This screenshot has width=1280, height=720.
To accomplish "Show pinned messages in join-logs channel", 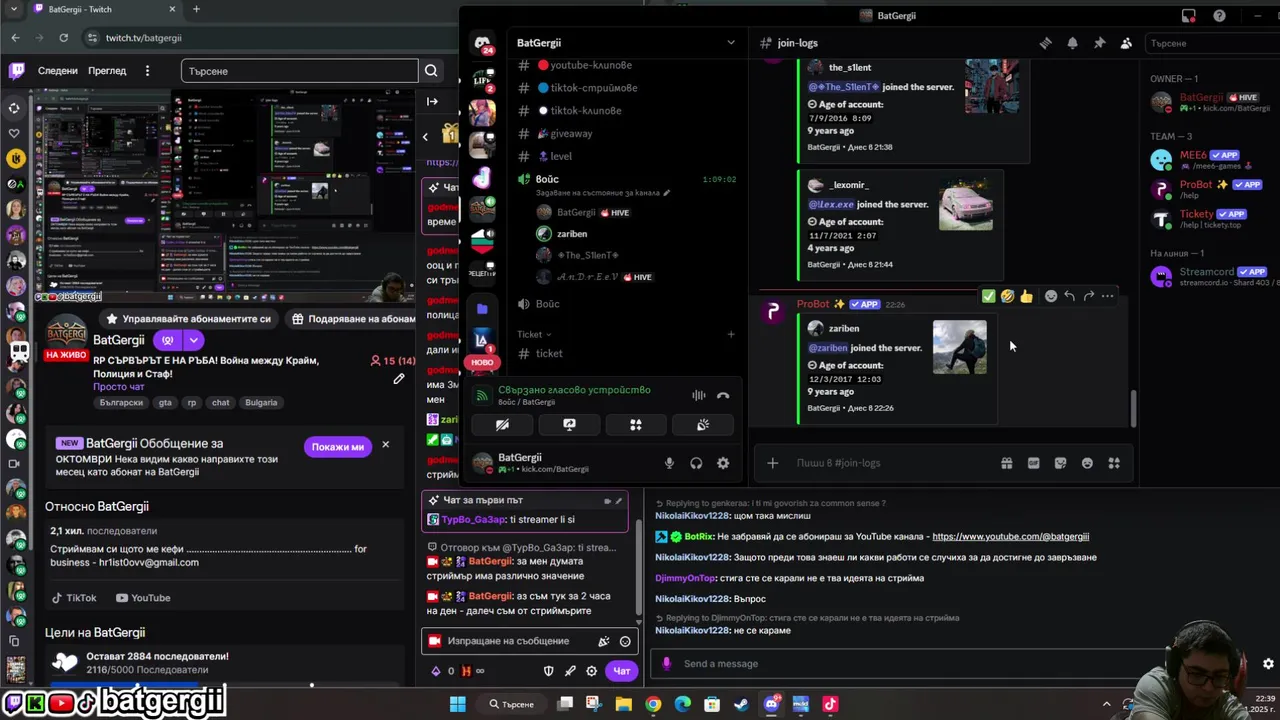I will click(x=1099, y=43).
